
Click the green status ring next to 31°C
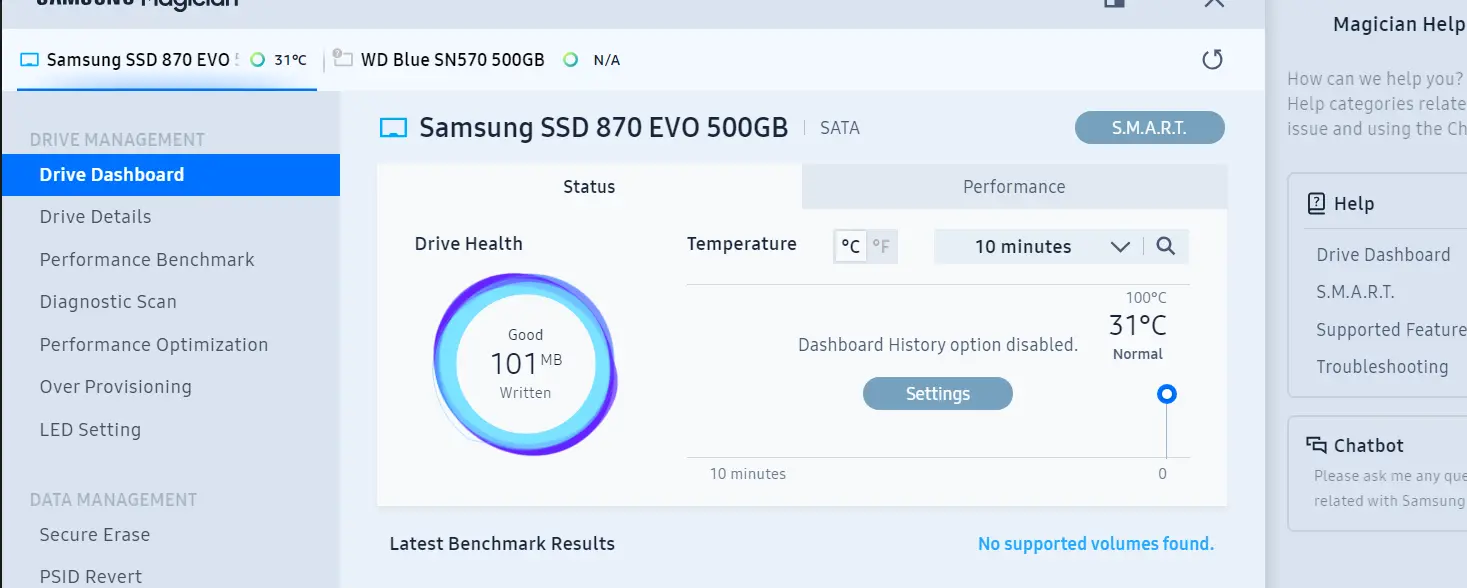coord(257,60)
